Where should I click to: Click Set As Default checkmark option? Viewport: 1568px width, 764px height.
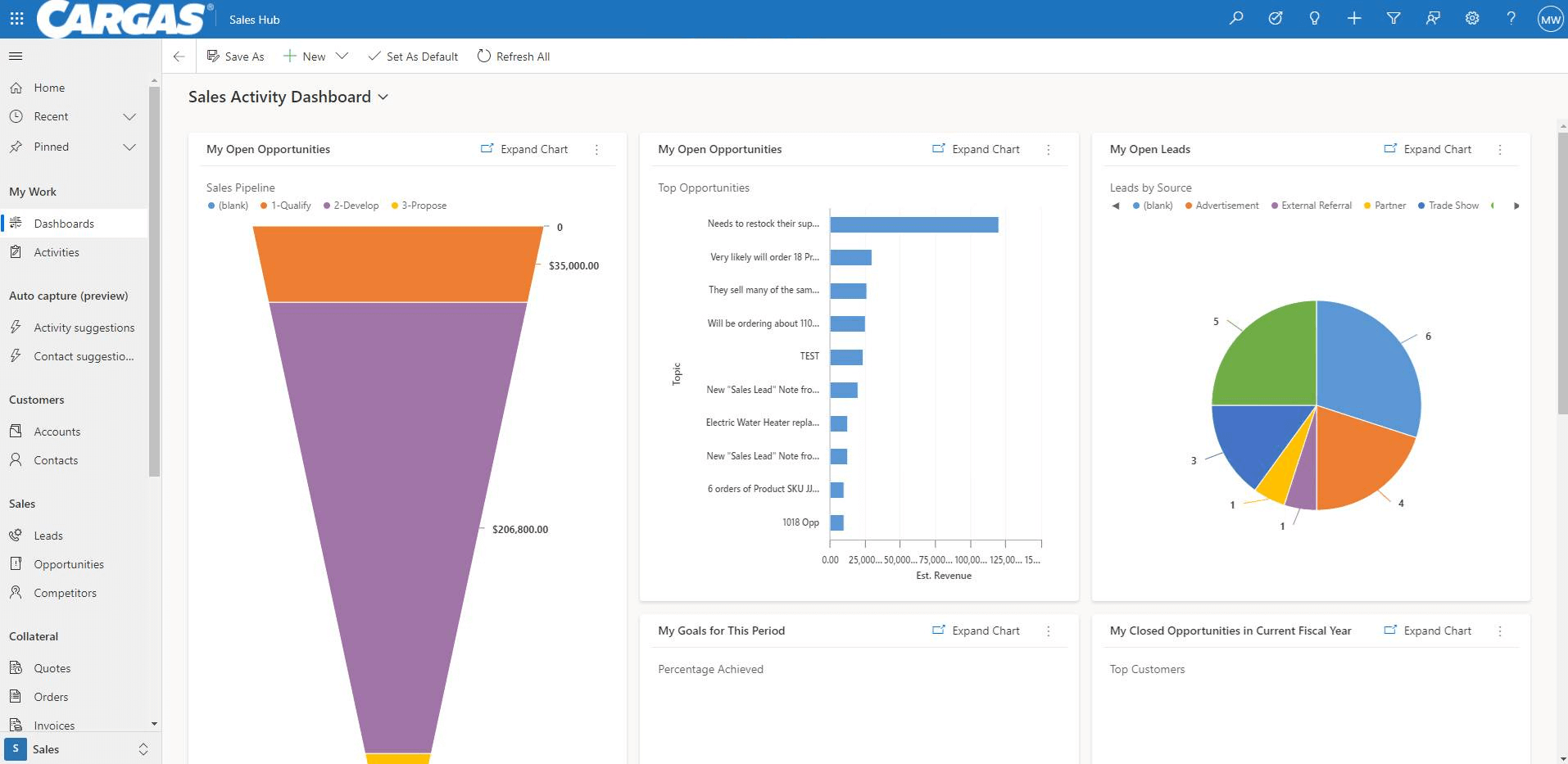(413, 56)
